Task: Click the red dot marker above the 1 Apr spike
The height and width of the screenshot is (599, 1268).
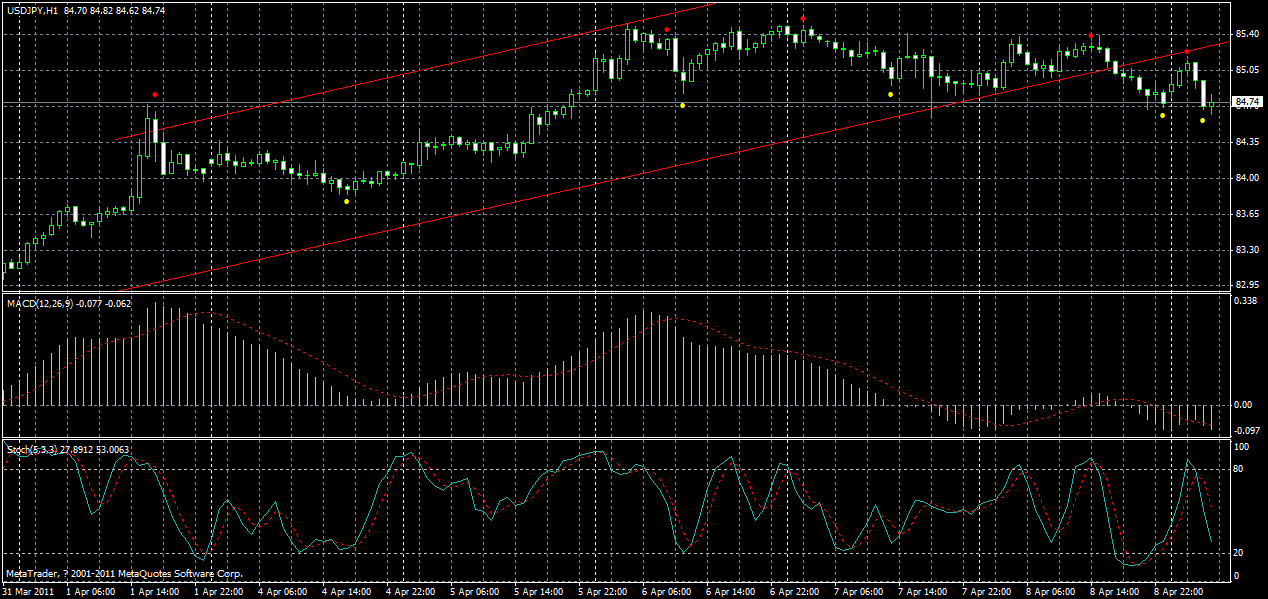Action: 155,92
